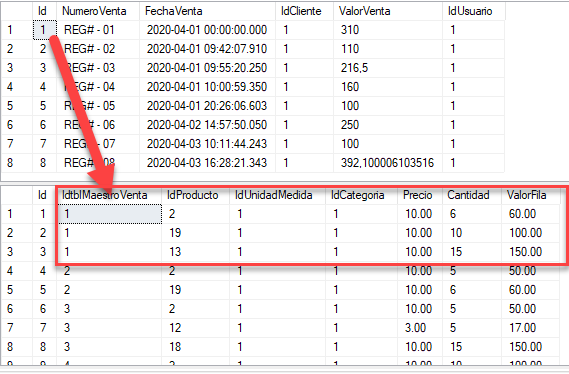Select the Cantidad column header

point(472,195)
